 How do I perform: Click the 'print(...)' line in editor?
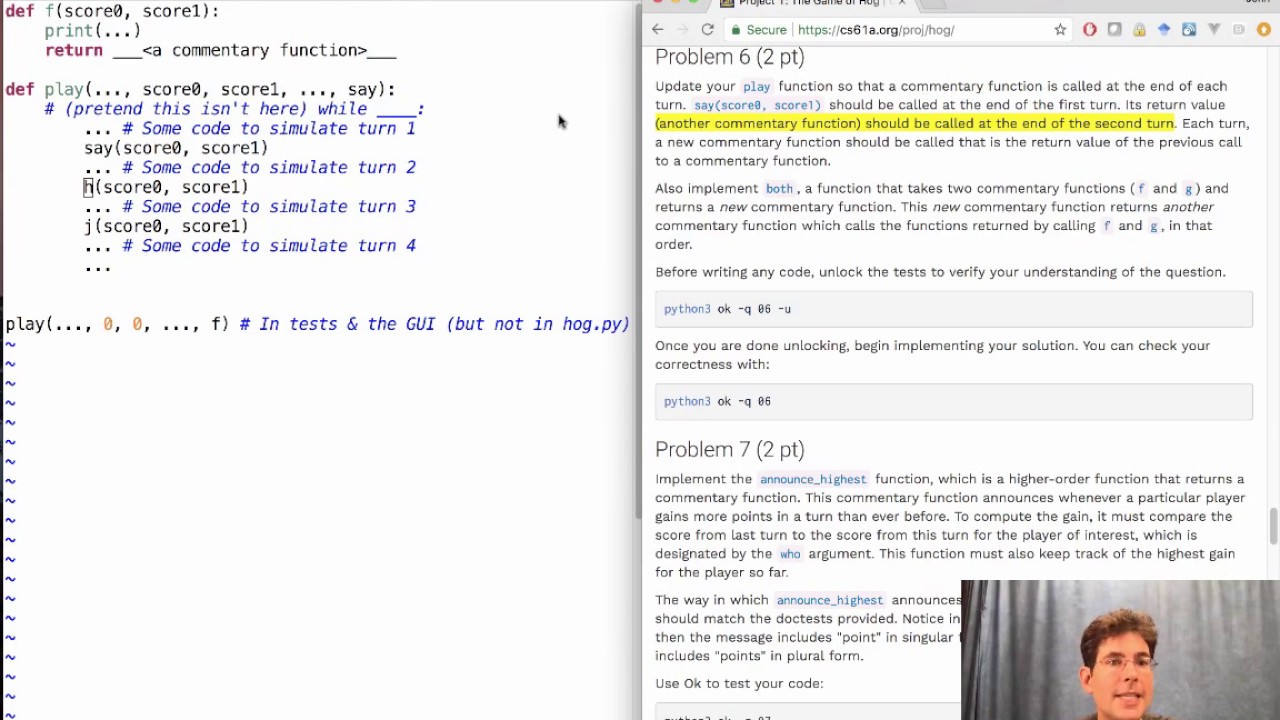(x=92, y=31)
